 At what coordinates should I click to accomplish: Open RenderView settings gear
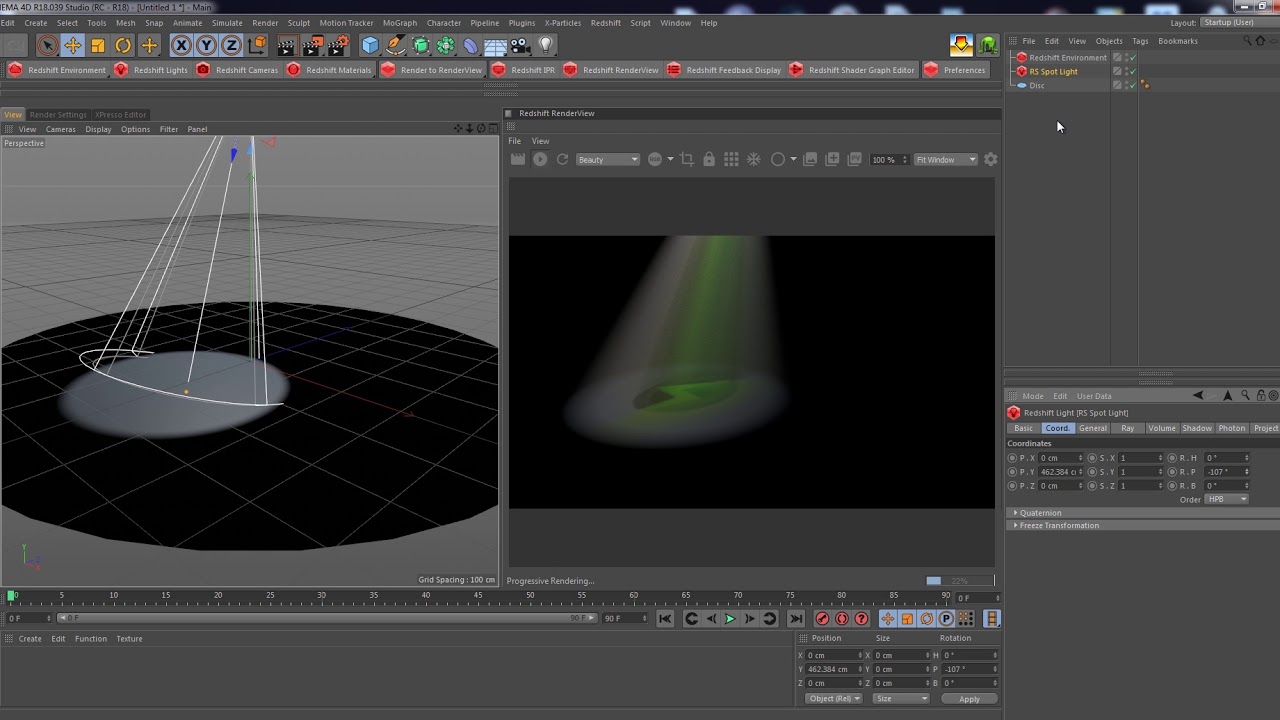991,160
